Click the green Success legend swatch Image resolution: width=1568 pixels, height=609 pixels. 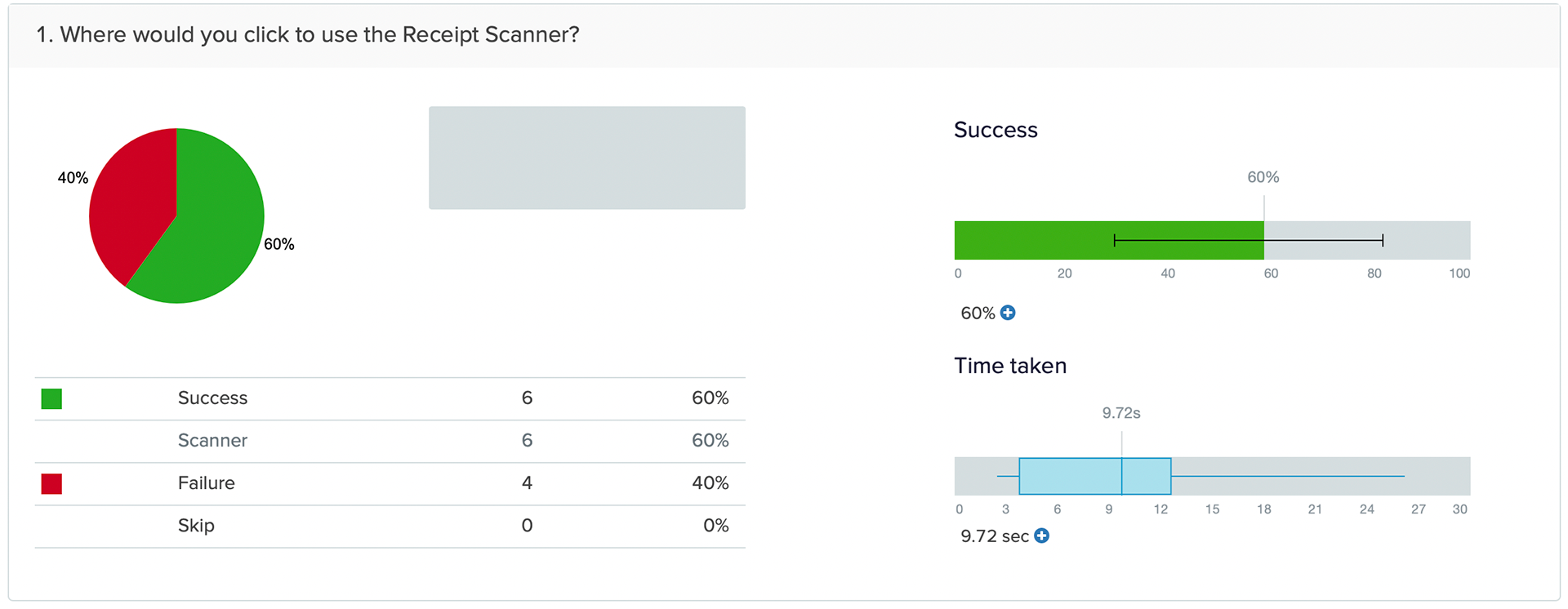pyautogui.click(x=51, y=398)
